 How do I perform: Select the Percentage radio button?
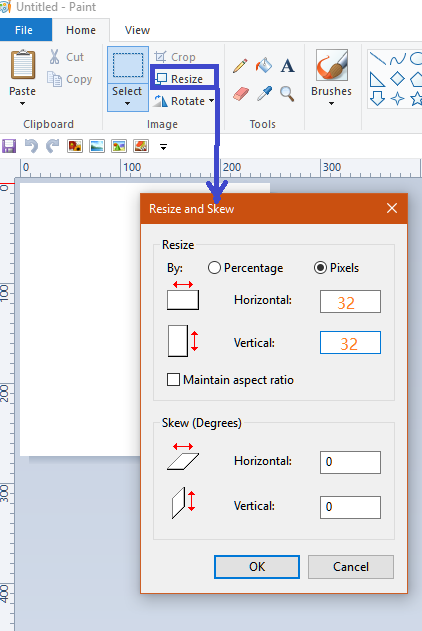[214, 268]
